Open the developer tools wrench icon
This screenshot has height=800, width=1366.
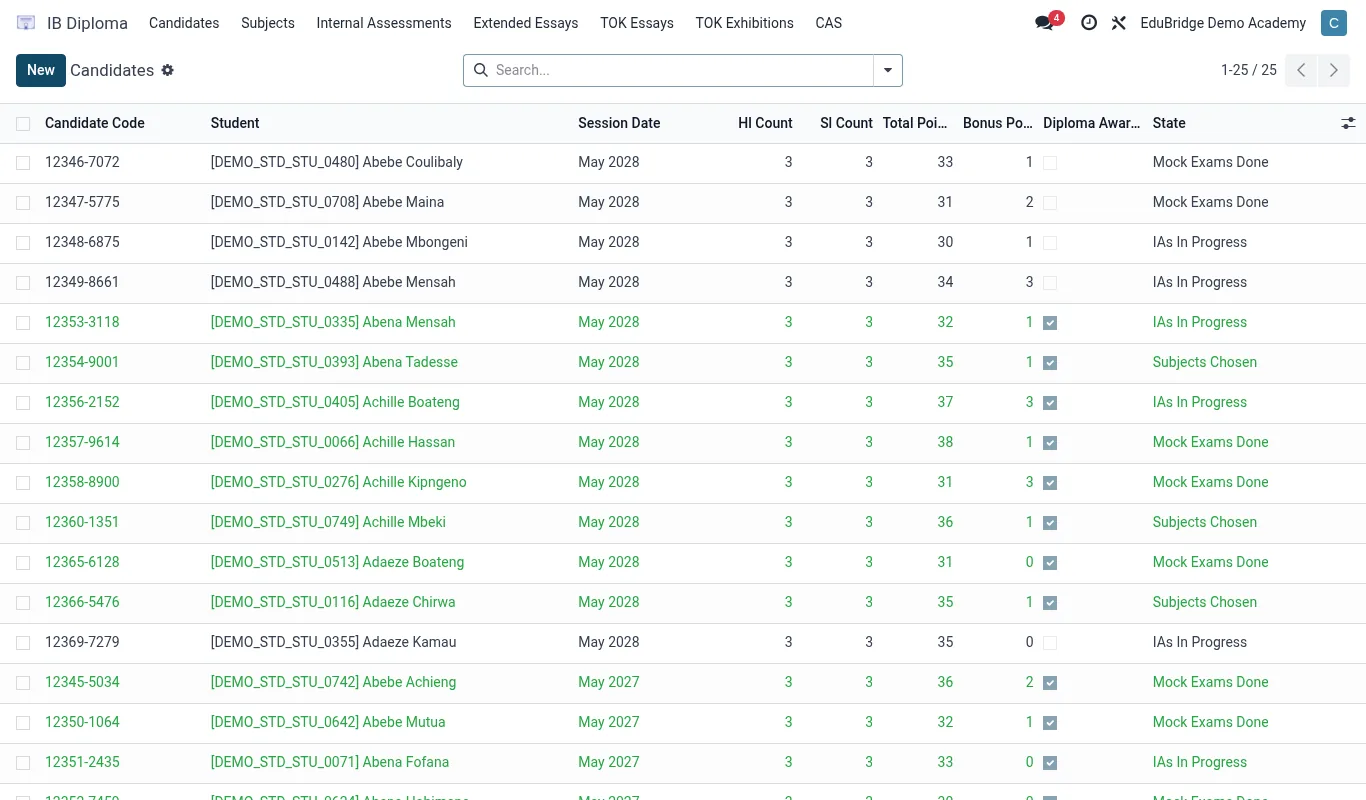coord(1118,23)
